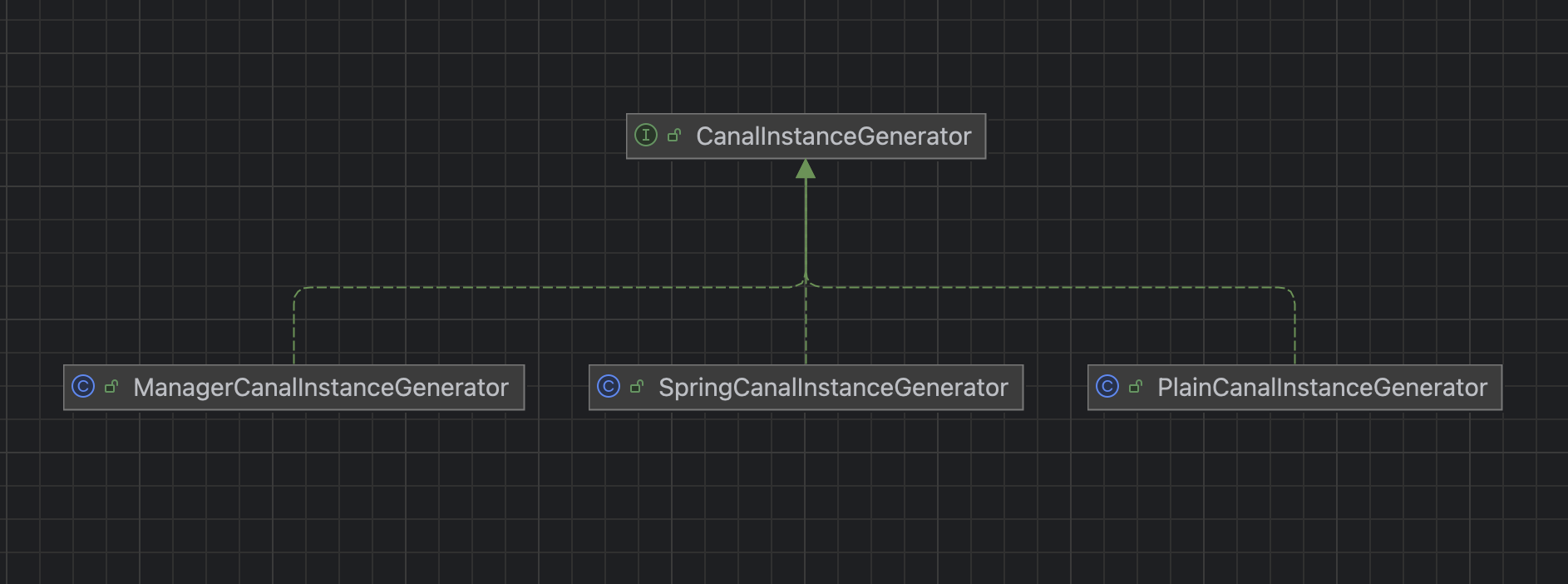This screenshot has height=584, width=1568.
Task: Click the class icon on SpringCanalInstanceGenerator
Action: [x=609, y=386]
